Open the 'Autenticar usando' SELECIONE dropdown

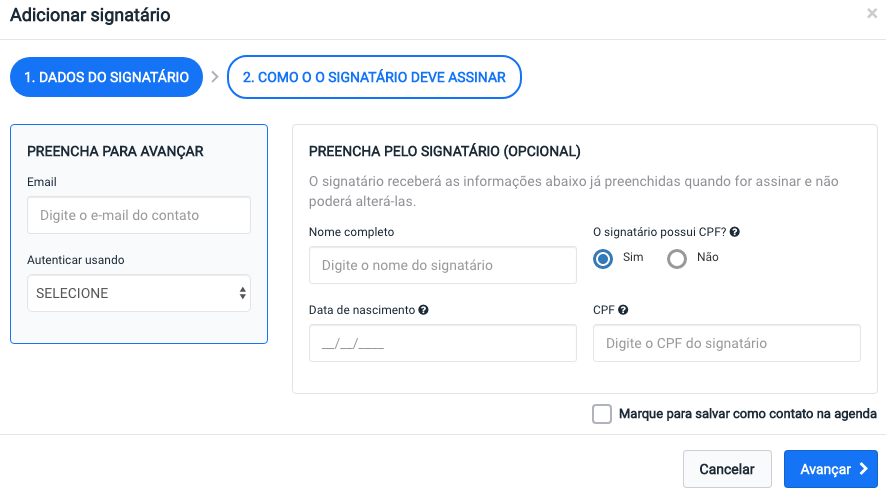coord(139,293)
